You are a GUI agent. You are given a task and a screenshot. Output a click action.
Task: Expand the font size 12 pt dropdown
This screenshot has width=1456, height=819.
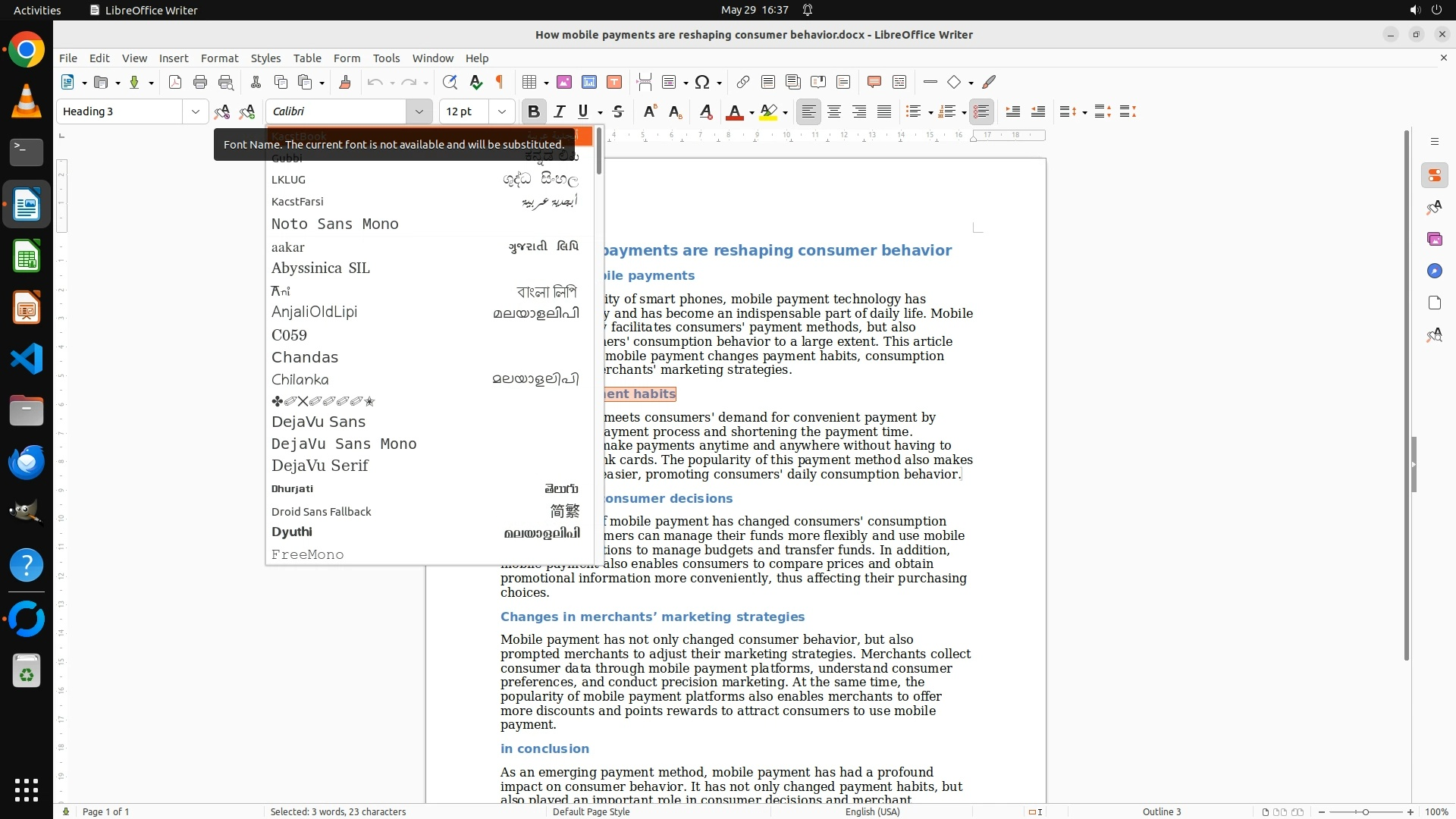point(502,112)
